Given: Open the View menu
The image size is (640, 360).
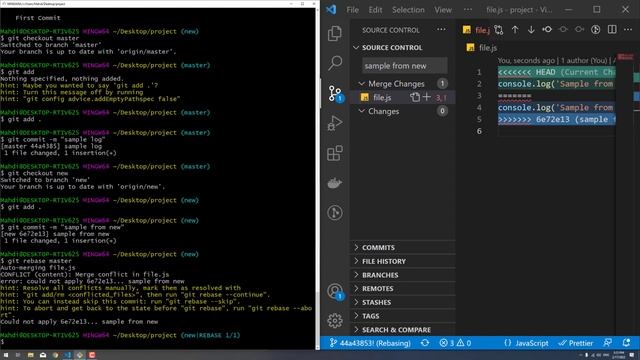Looking at the screenshot, I should [443, 10].
